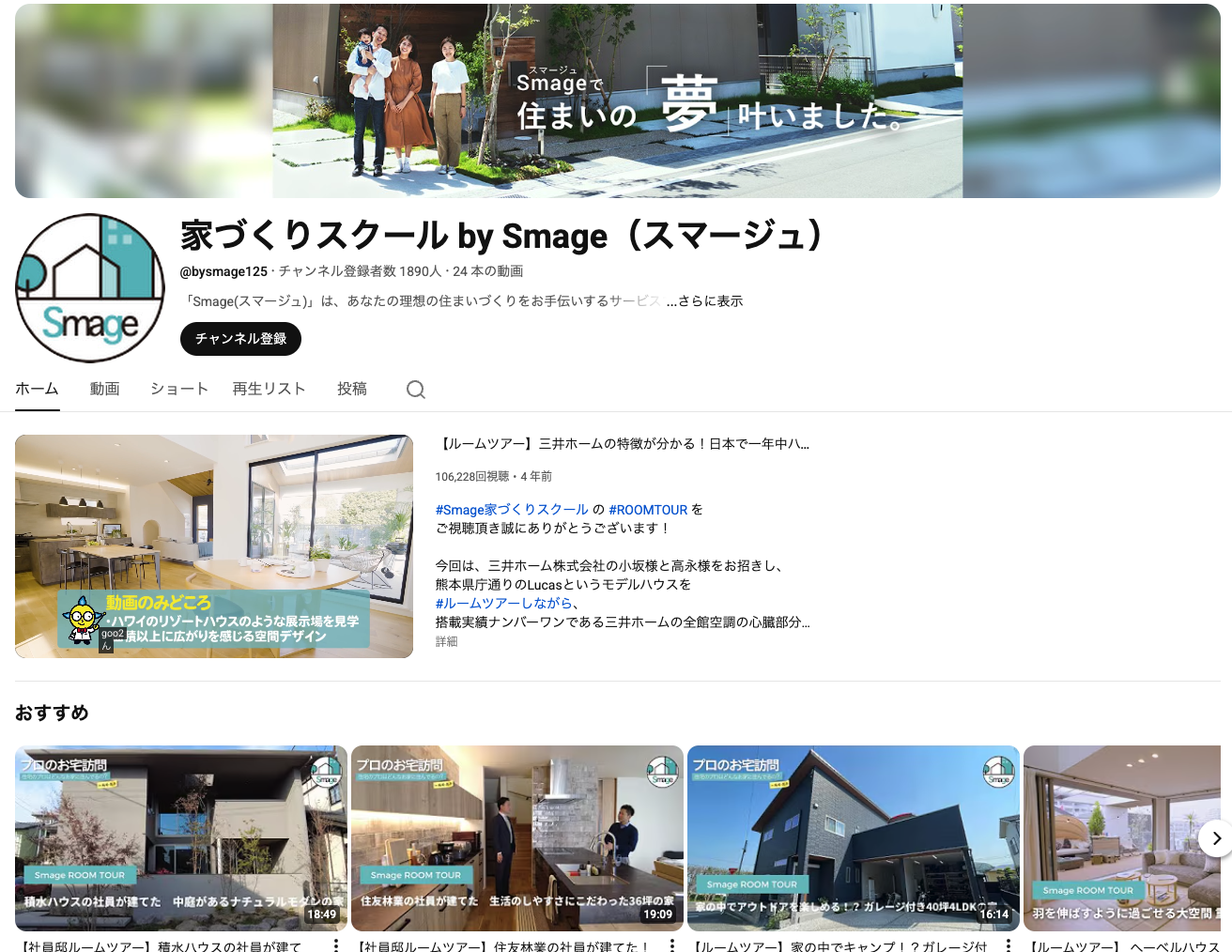Open the ショート tab
This screenshot has height=952, width=1232.
(x=178, y=389)
